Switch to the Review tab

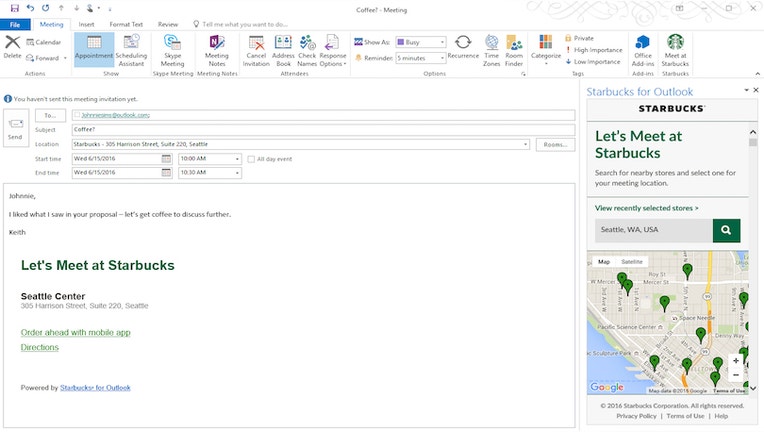coord(168,24)
